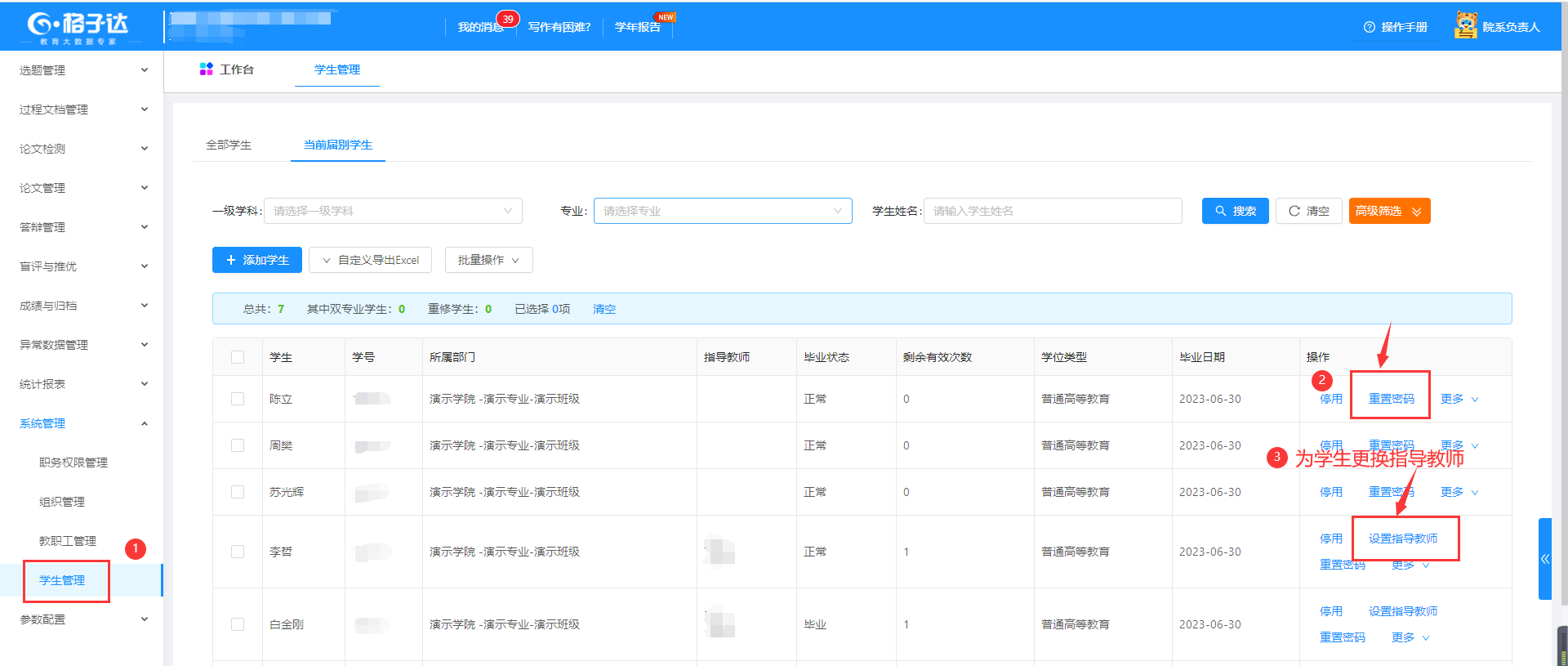Click the 学生姓名 input field
This screenshot has height=666, width=1568.
coord(1052,211)
